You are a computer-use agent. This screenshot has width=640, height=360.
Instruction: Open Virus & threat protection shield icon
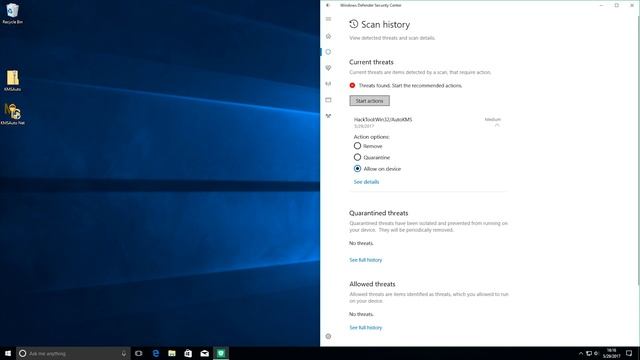point(328,52)
